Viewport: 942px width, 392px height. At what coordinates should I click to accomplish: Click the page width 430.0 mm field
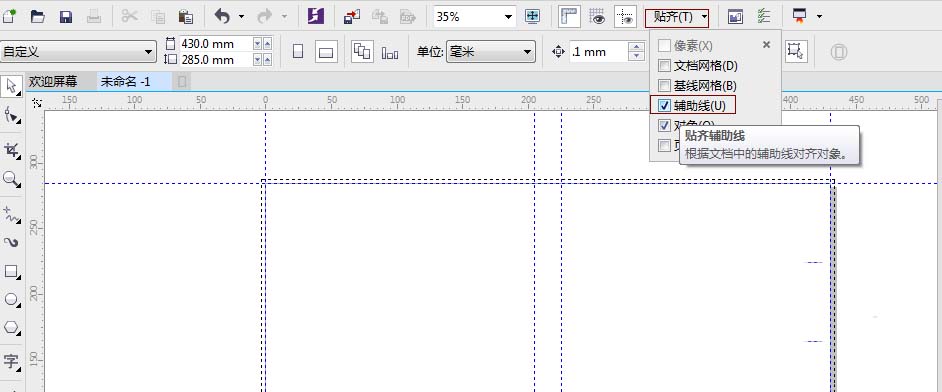215,44
